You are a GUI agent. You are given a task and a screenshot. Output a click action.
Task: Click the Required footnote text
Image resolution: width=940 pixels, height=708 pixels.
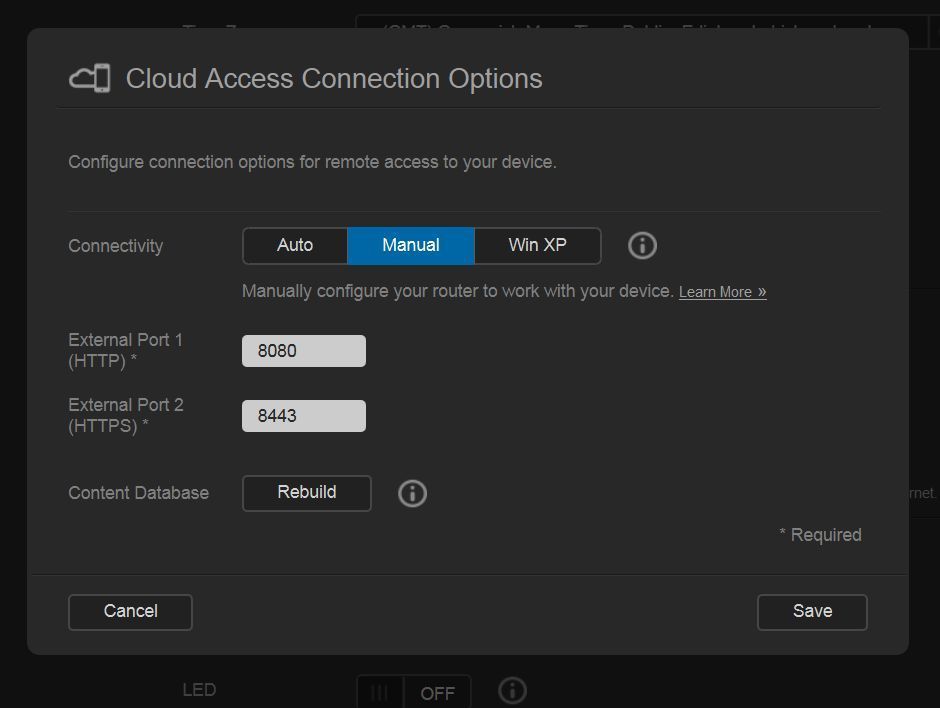[820, 535]
